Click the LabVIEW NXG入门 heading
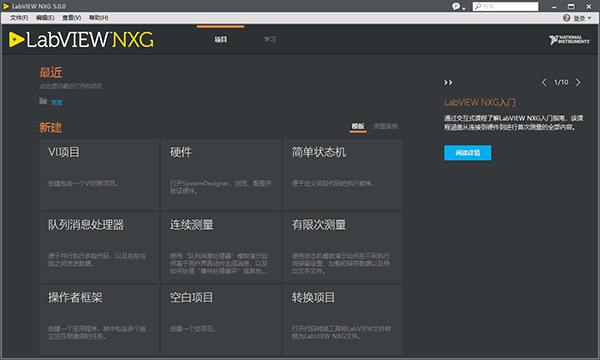 (480, 103)
